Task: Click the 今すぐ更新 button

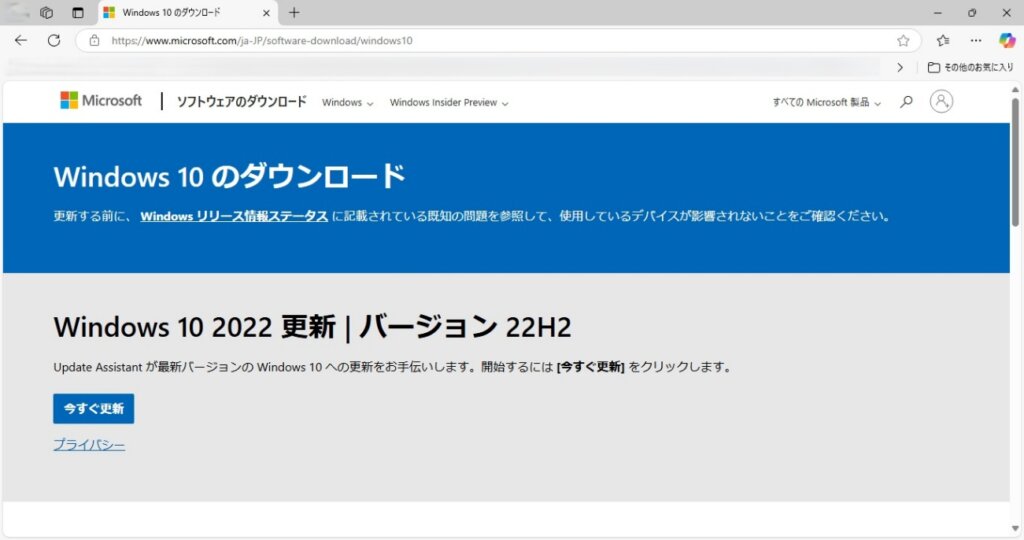Action: [93, 409]
